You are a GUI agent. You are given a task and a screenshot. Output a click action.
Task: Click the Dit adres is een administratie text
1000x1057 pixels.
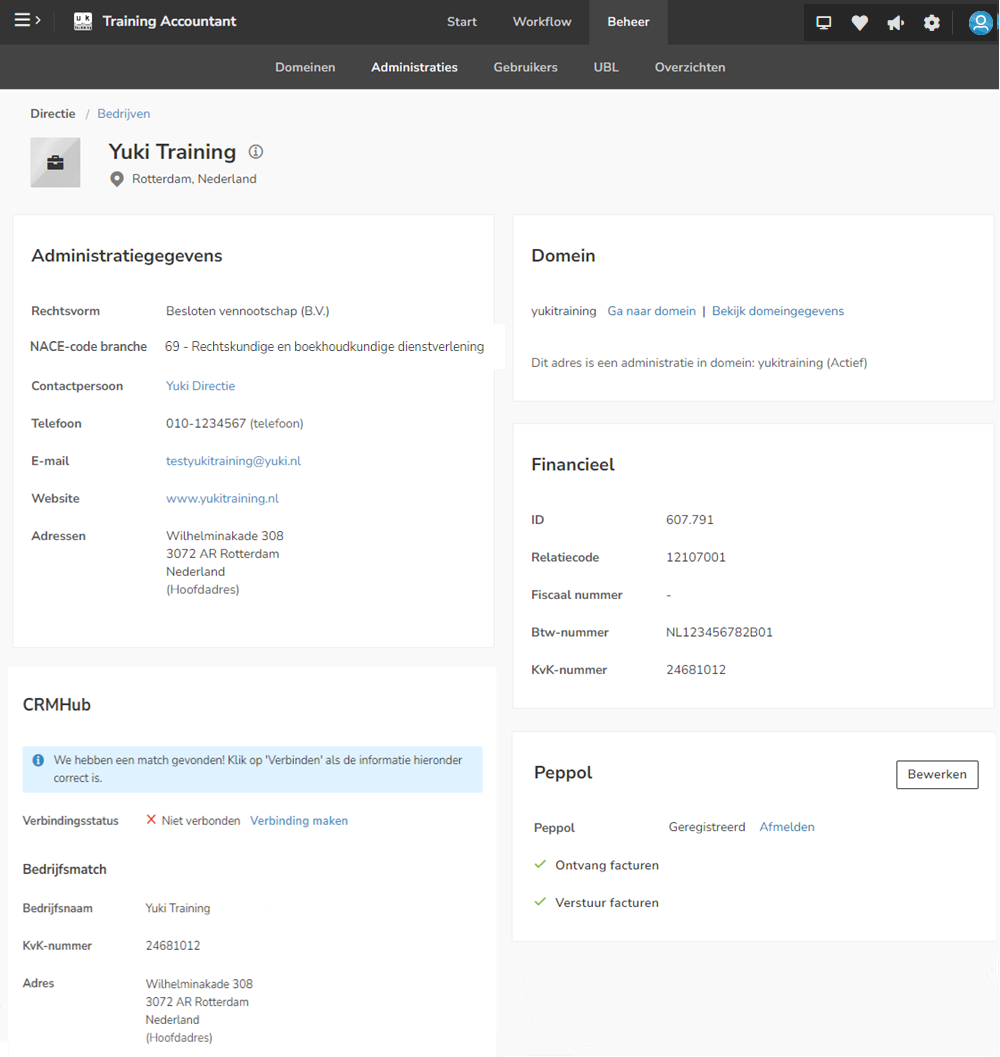coord(699,363)
